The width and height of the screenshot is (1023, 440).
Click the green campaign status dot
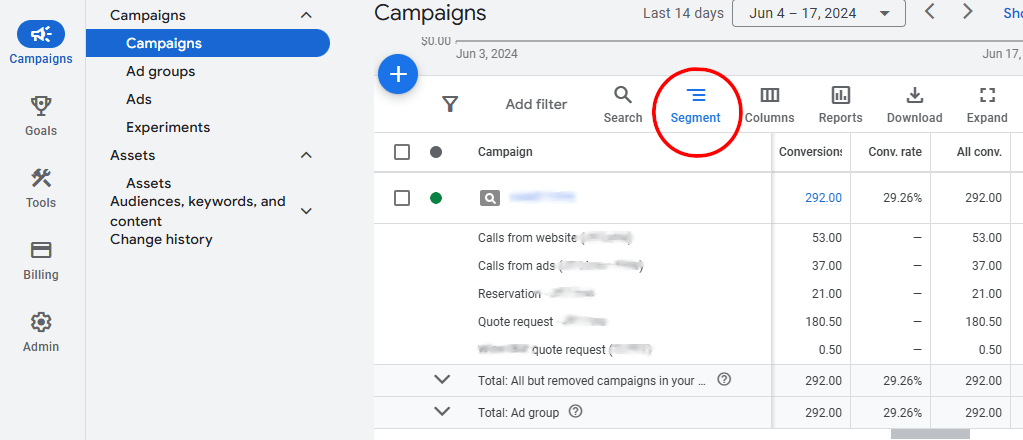click(x=436, y=198)
